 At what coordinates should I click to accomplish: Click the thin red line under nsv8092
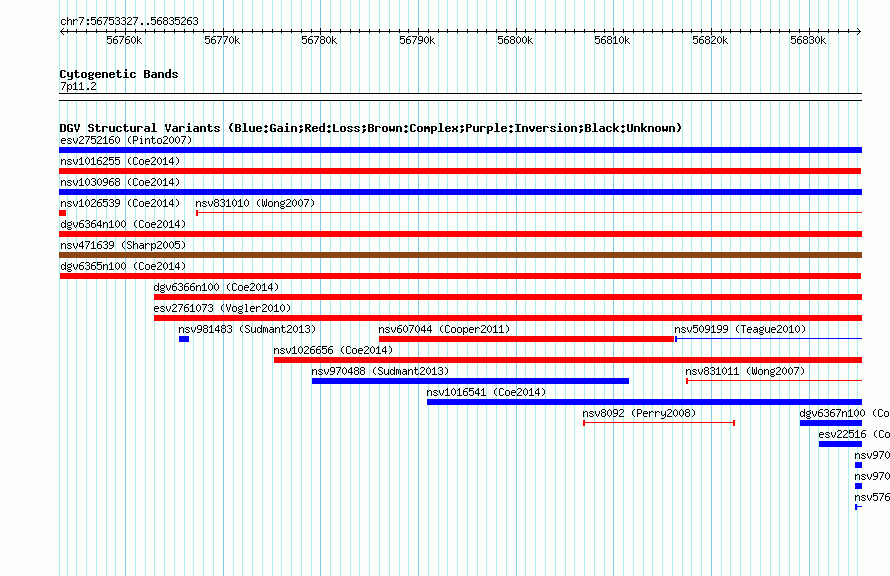pos(659,423)
